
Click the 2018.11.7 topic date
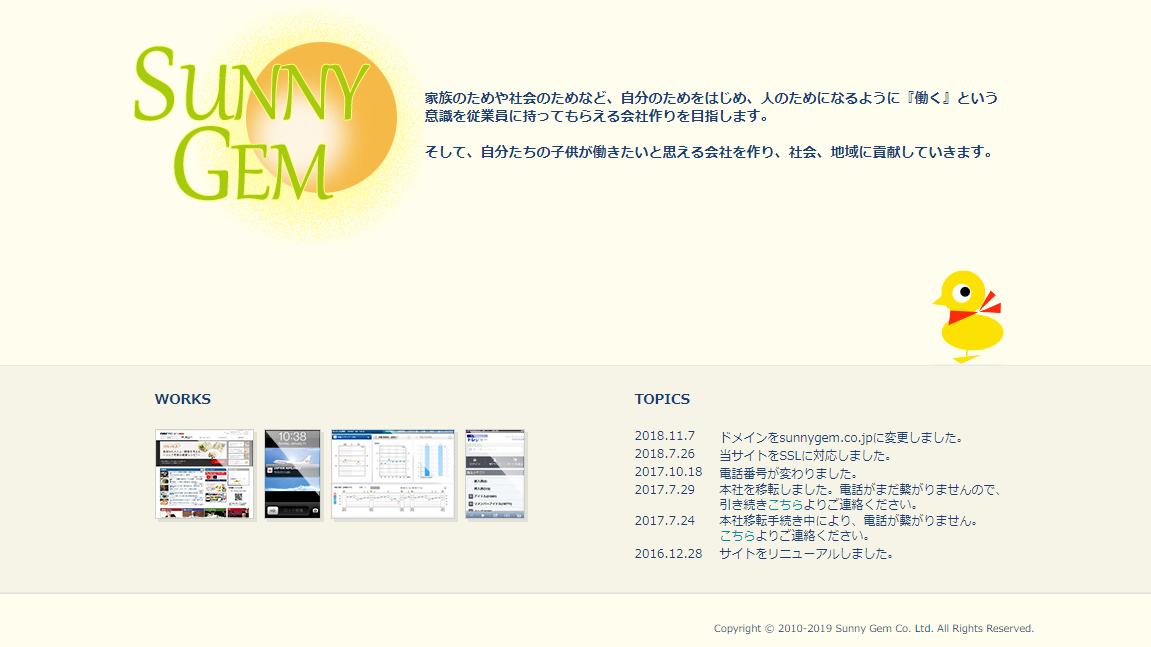coord(664,437)
